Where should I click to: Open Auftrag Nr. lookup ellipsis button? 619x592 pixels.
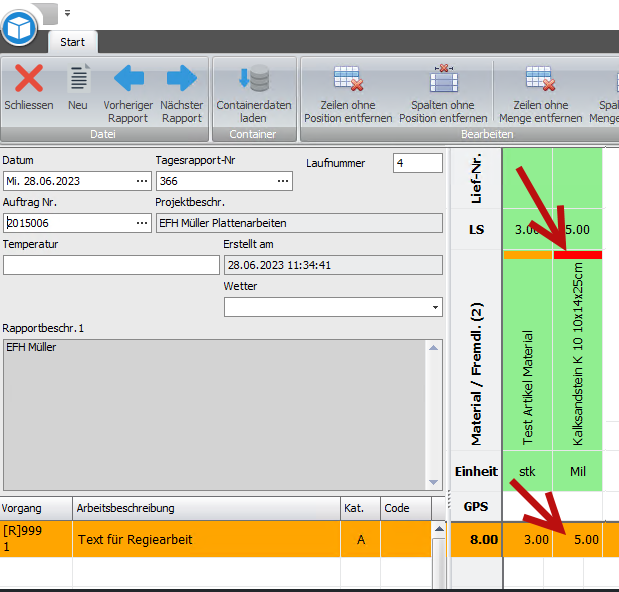pyautogui.click(x=141, y=223)
